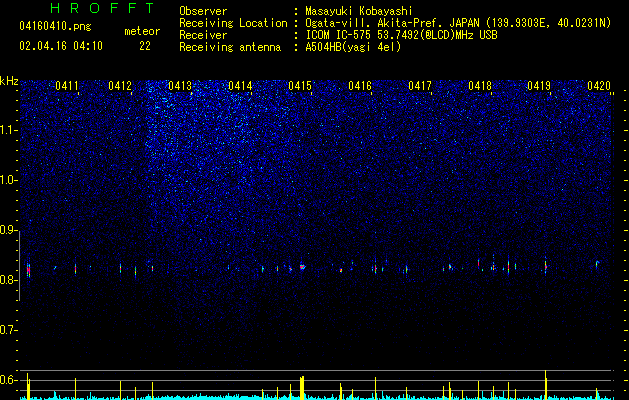Click the 0.9 kHz axis label
Viewport: 629px width, 400px height.
click(x=8, y=230)
